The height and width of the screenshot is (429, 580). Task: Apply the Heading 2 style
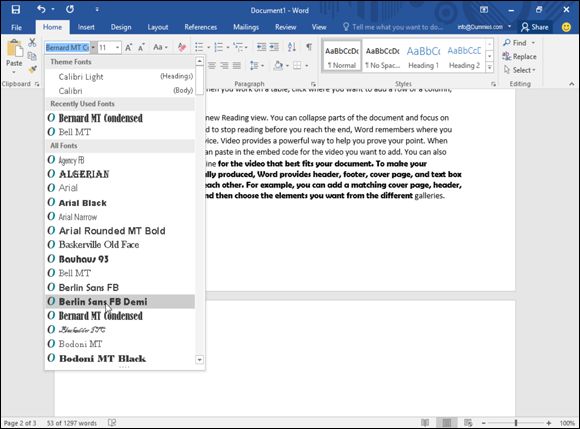tap(465, 57)
